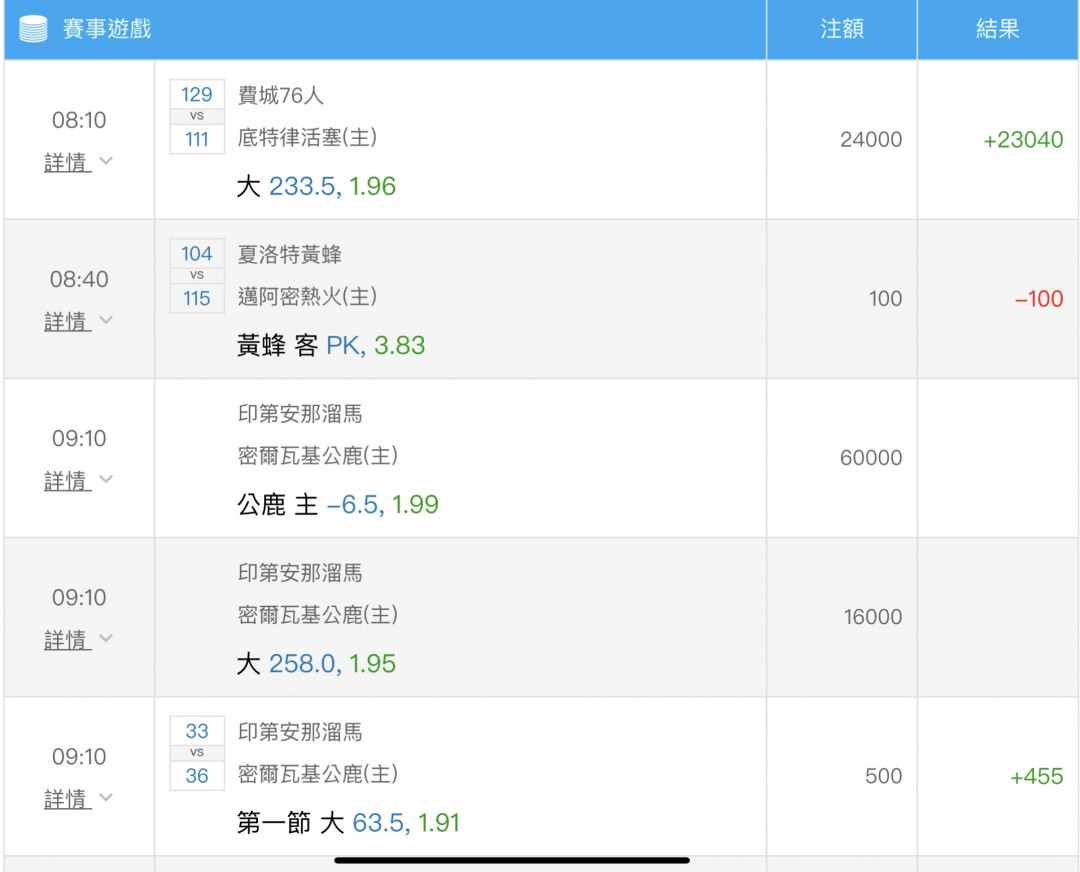Click 09:10 time in the 60000 bet row
The width and height of the screenshot is (1080, 872).
79,439
